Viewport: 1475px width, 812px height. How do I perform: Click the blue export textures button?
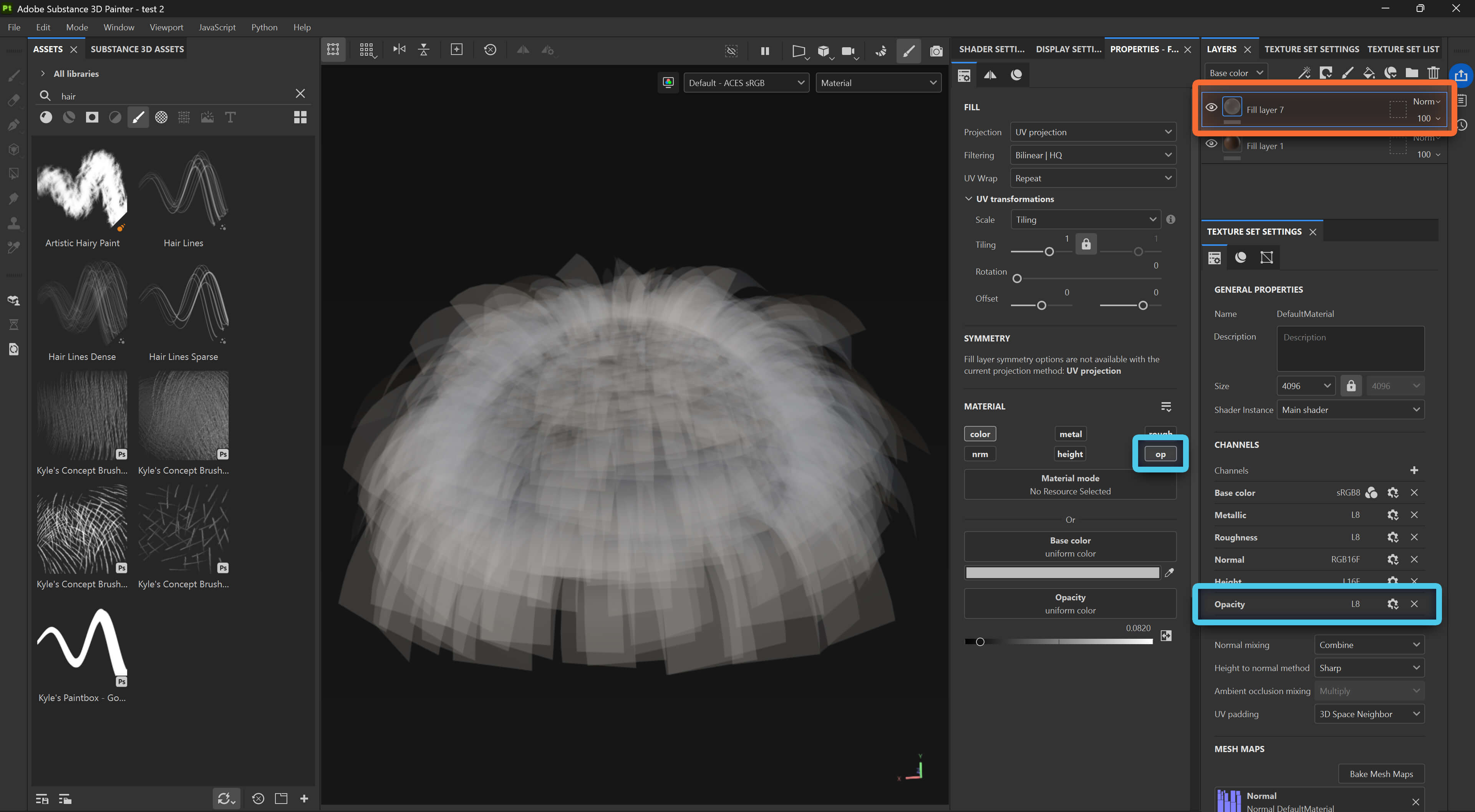tap(1461, 75)
